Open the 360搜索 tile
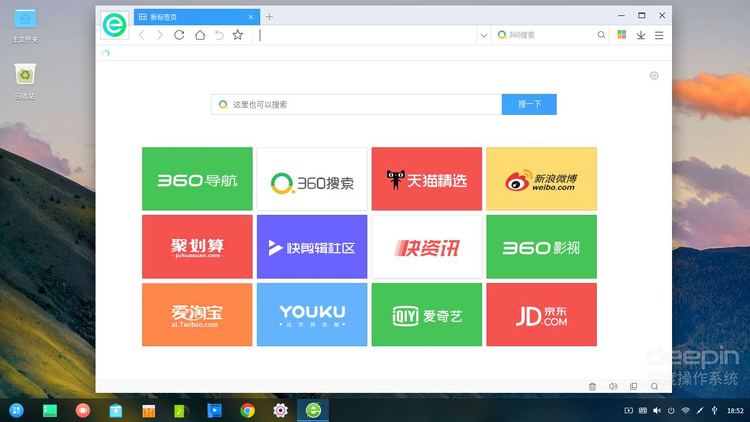 point(312,178)
